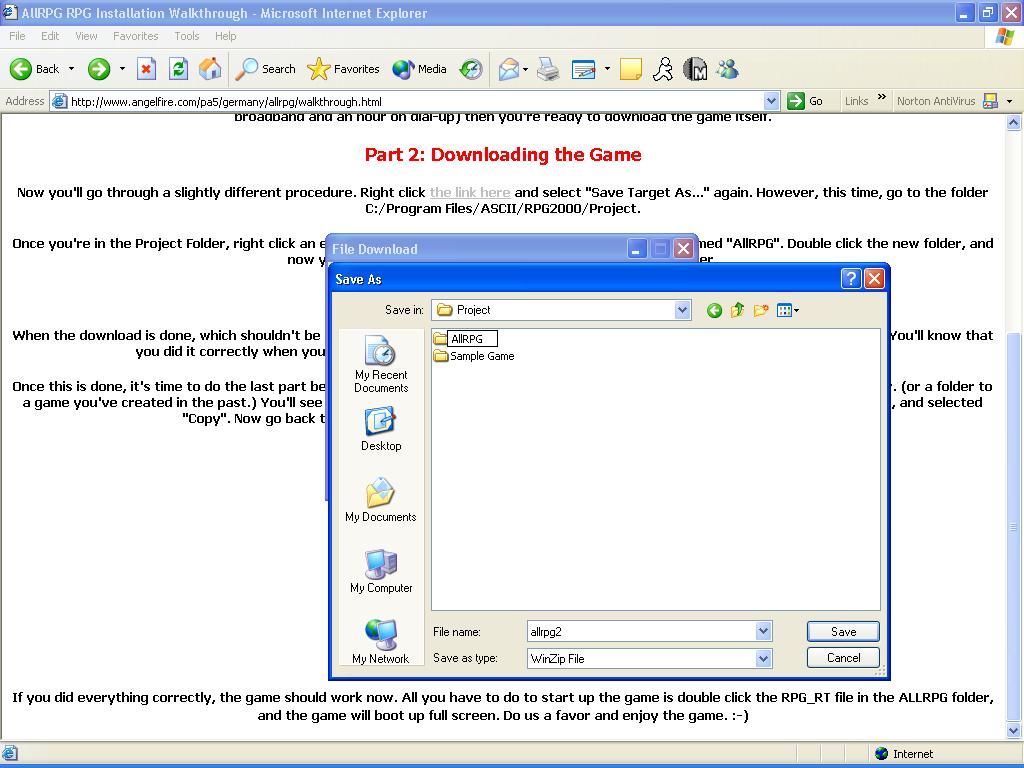The height and width of the screenshot is (768, 1024).
Task: Click the Cancel button in Save As
Action: (843, 658)
